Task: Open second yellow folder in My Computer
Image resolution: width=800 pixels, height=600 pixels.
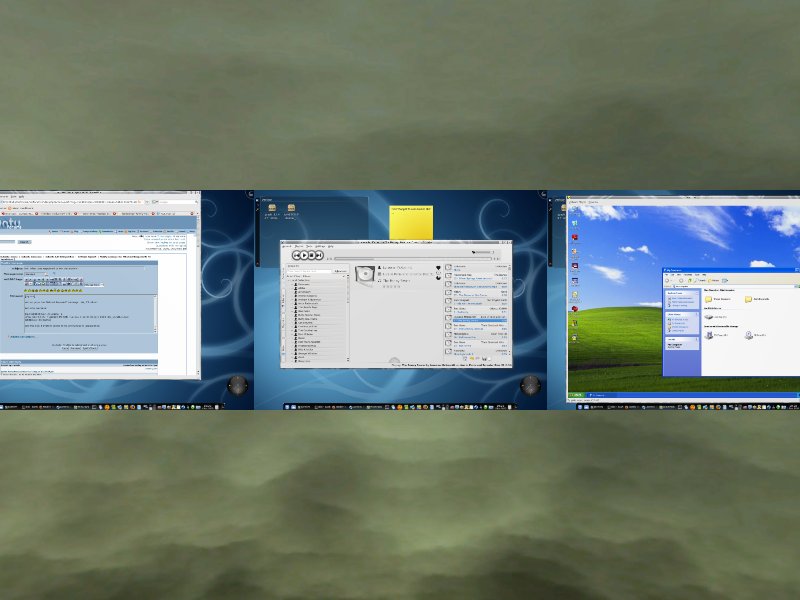Action: [748, 299]
